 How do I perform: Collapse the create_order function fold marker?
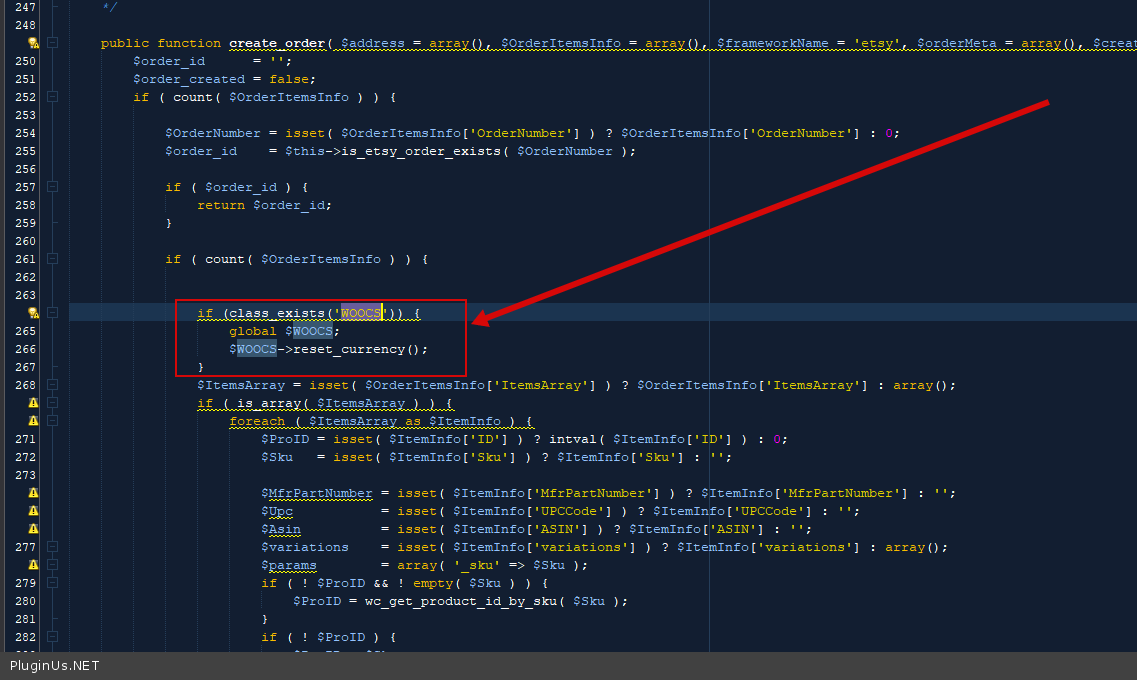point(52,43)
